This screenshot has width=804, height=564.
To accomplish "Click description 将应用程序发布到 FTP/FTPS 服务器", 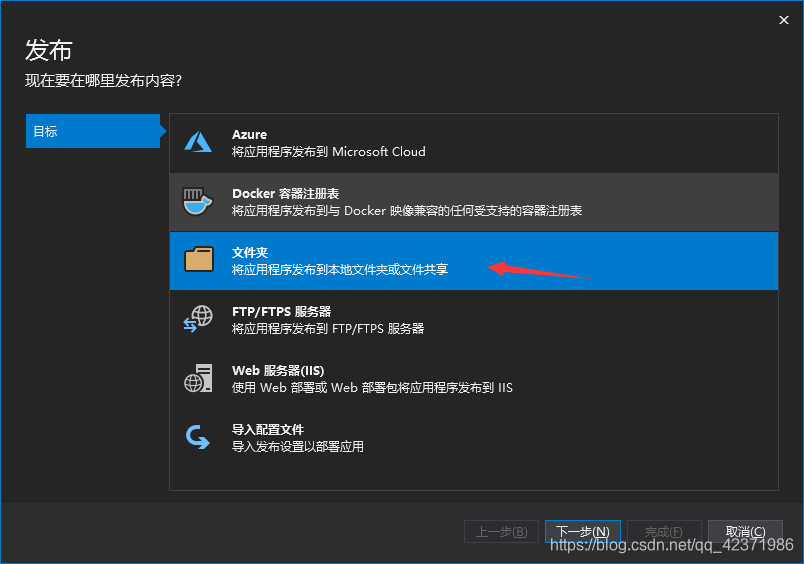I will pyautogui.click(x=328, y=329).
